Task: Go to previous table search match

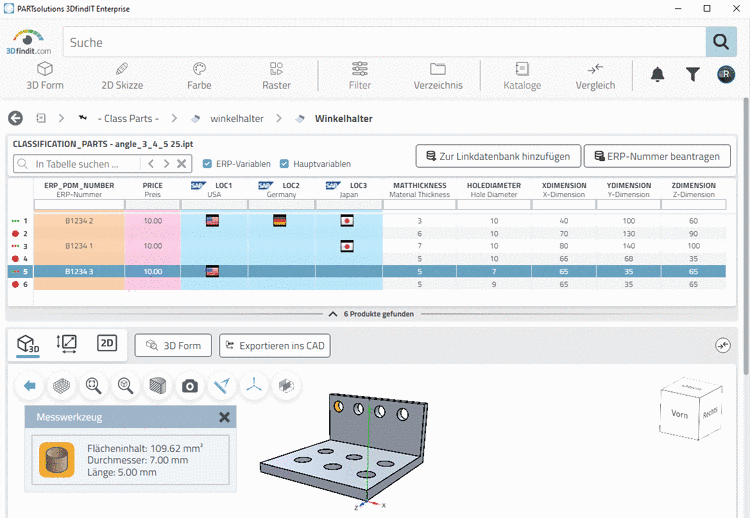Action: tap(151, 164)
